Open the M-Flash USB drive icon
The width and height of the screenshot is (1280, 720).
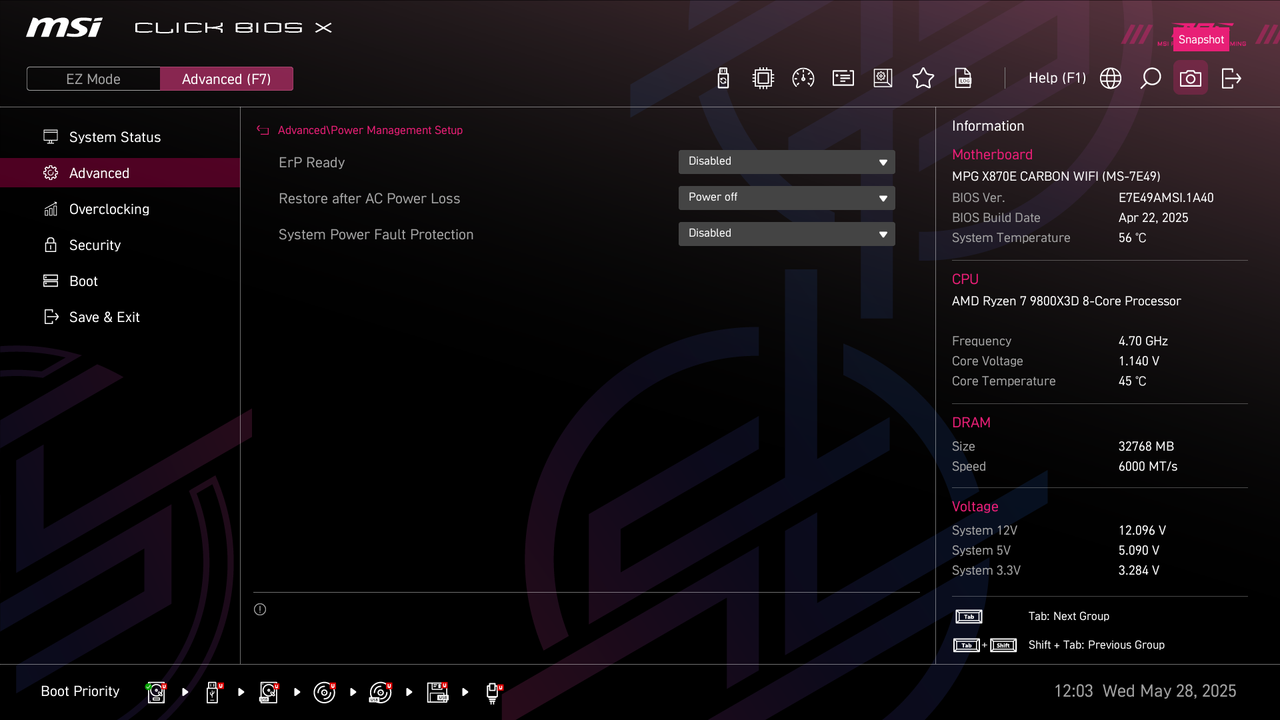tap(724, 78)
